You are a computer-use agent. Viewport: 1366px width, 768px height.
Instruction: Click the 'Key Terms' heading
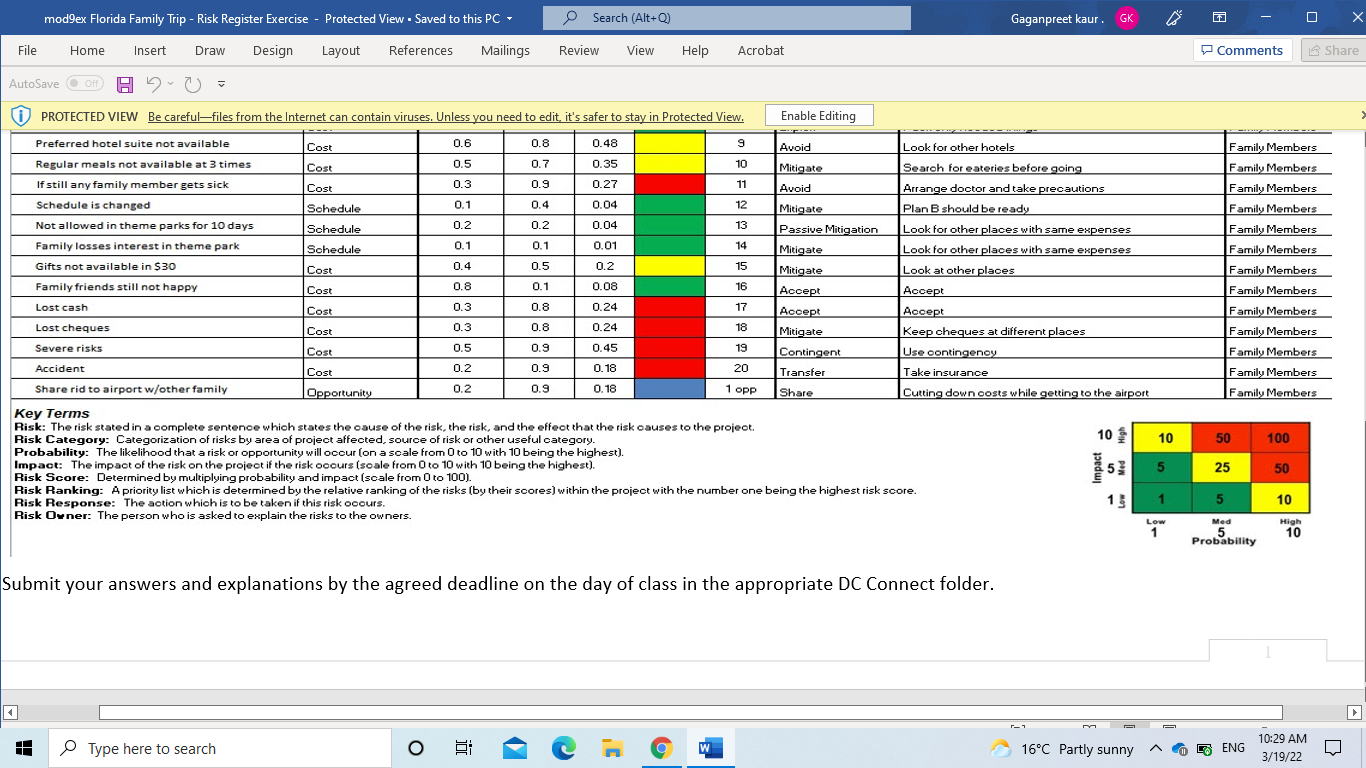[x=51, y=414]
